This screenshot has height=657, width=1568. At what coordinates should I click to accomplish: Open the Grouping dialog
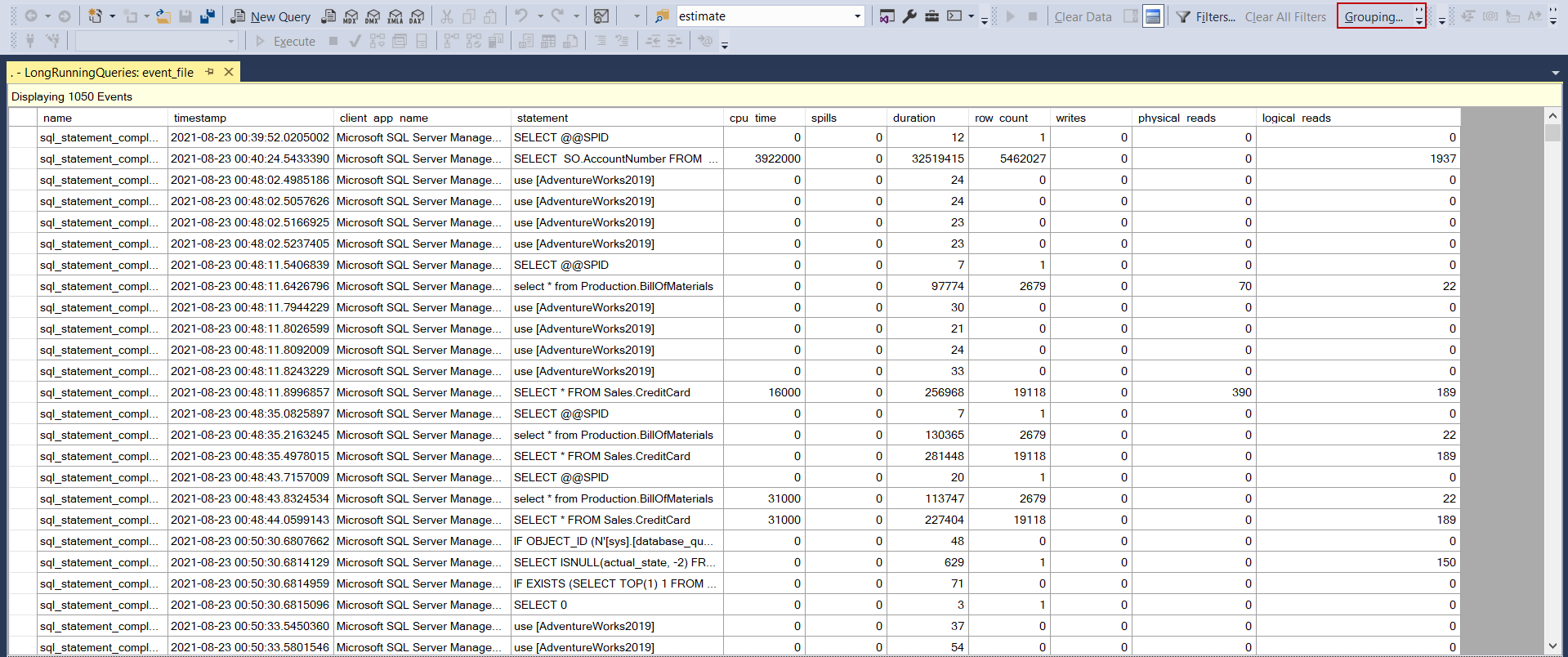tap(1374, 16)
